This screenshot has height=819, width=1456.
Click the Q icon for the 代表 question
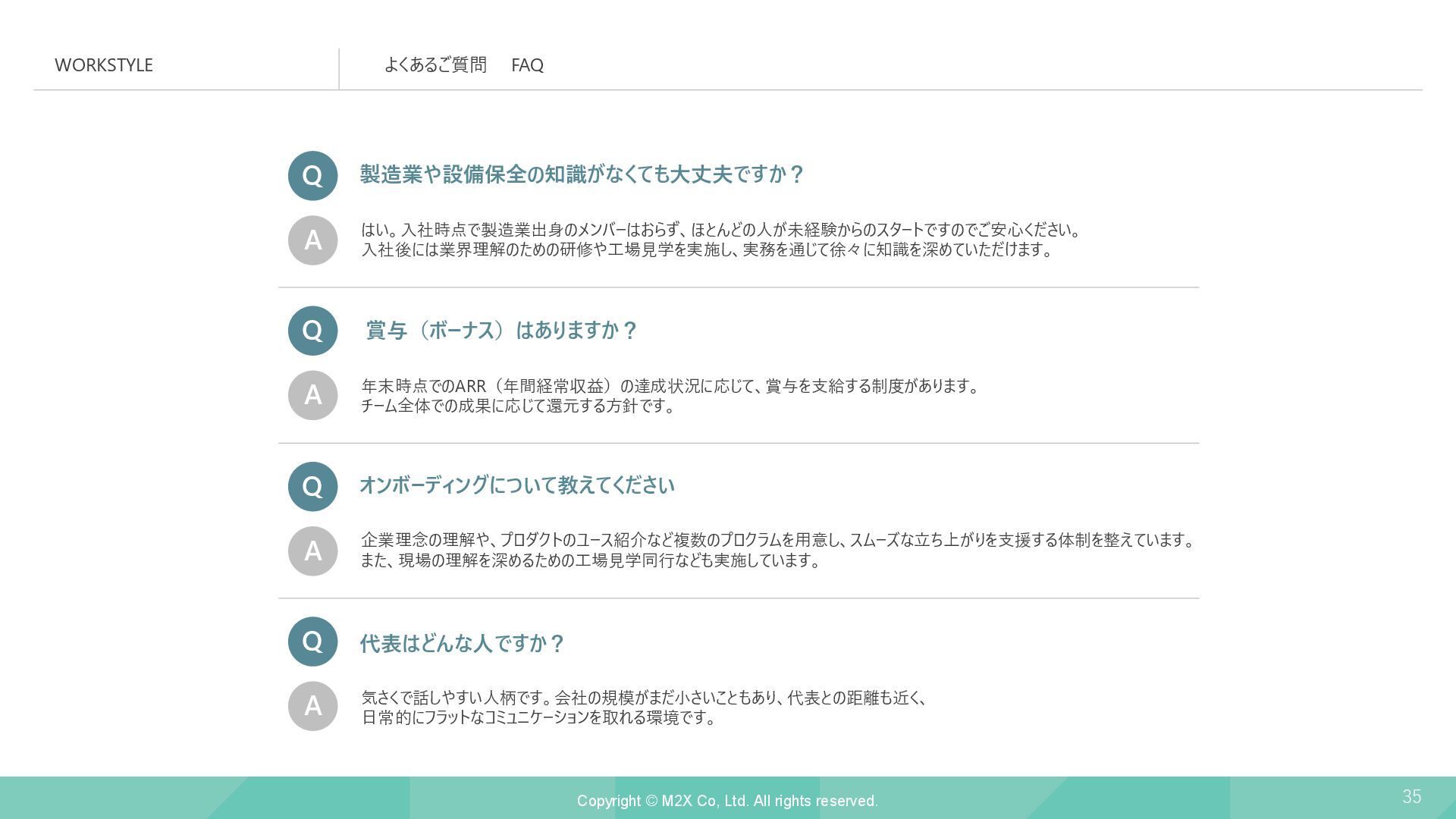pos(312,642)
